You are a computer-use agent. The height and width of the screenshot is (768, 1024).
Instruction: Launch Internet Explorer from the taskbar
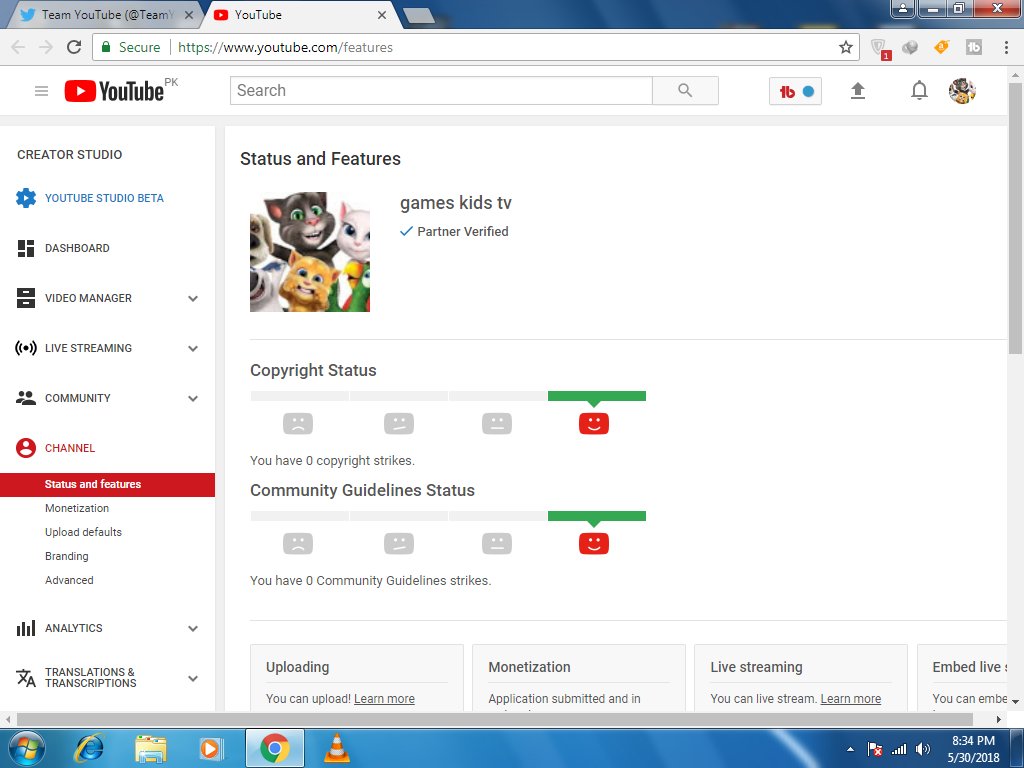[88, 749]
